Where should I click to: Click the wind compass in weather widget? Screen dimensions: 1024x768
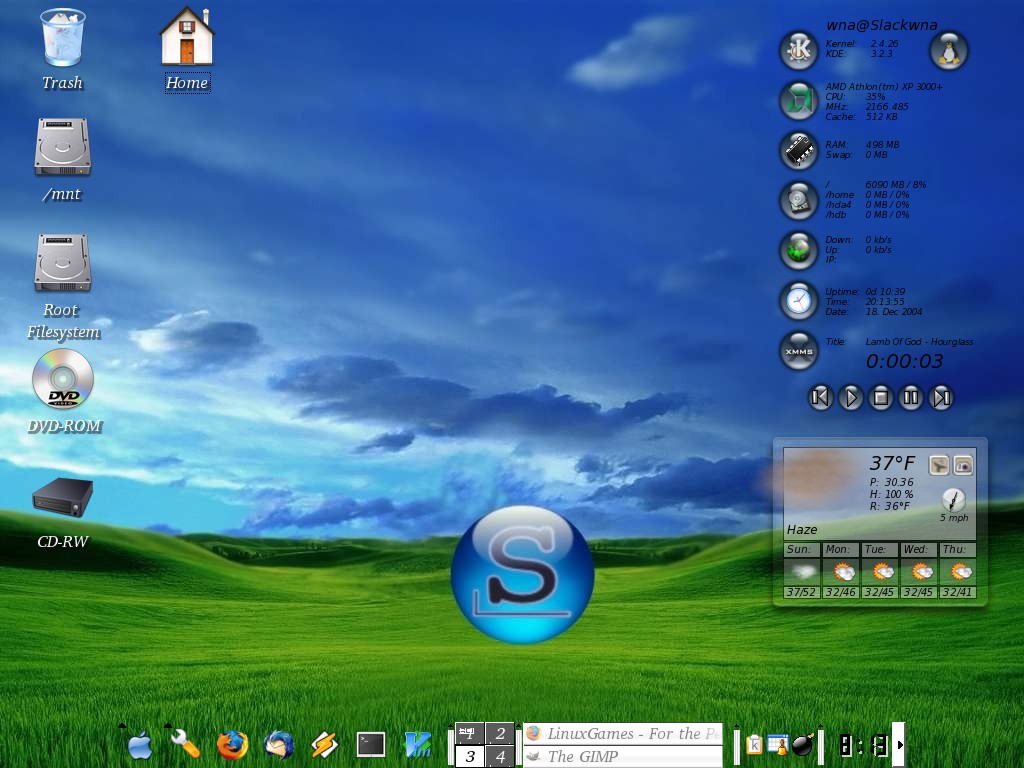point(953,500)
